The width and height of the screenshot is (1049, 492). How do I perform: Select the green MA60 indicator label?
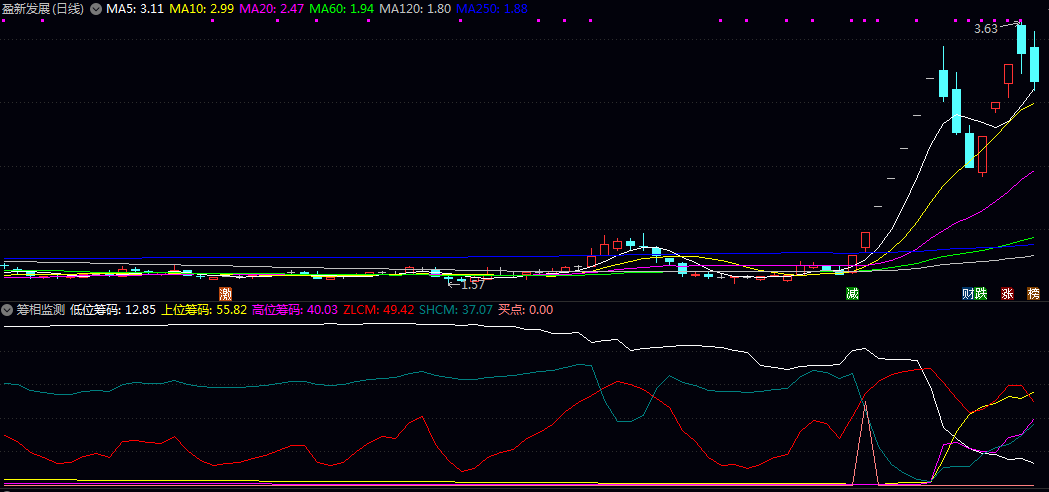[342, 8]
